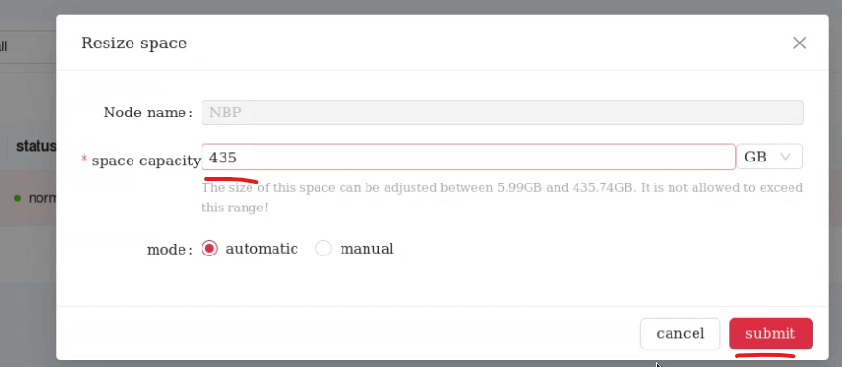Viewport: 842px width, 367px height.
Task: Click the 'manual' radio label text
Action: (x=367, y=249)
